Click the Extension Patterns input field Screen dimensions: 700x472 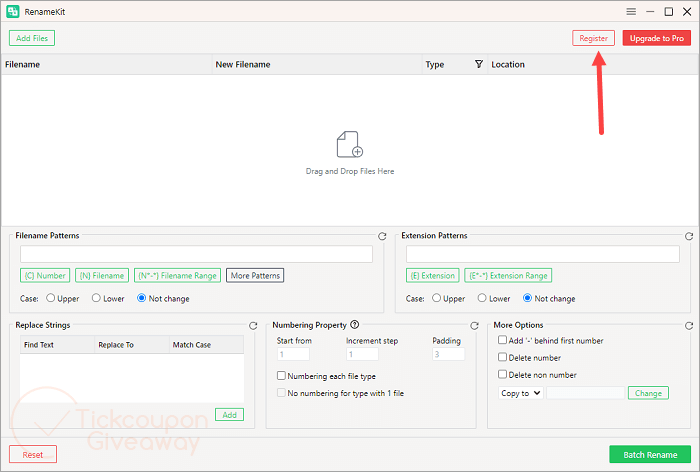(x=542, y=254)
